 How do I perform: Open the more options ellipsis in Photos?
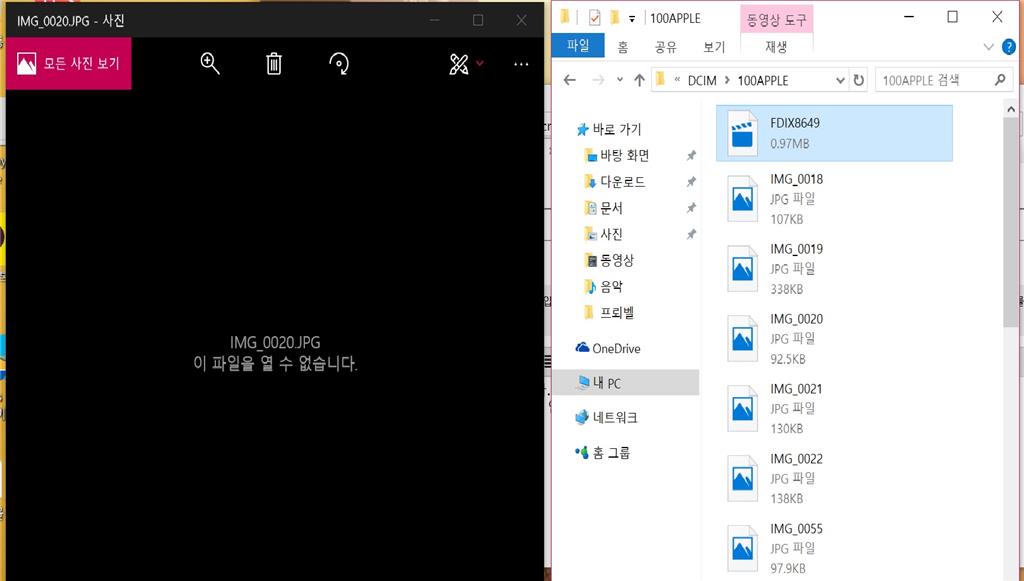[x=521, y=64]
